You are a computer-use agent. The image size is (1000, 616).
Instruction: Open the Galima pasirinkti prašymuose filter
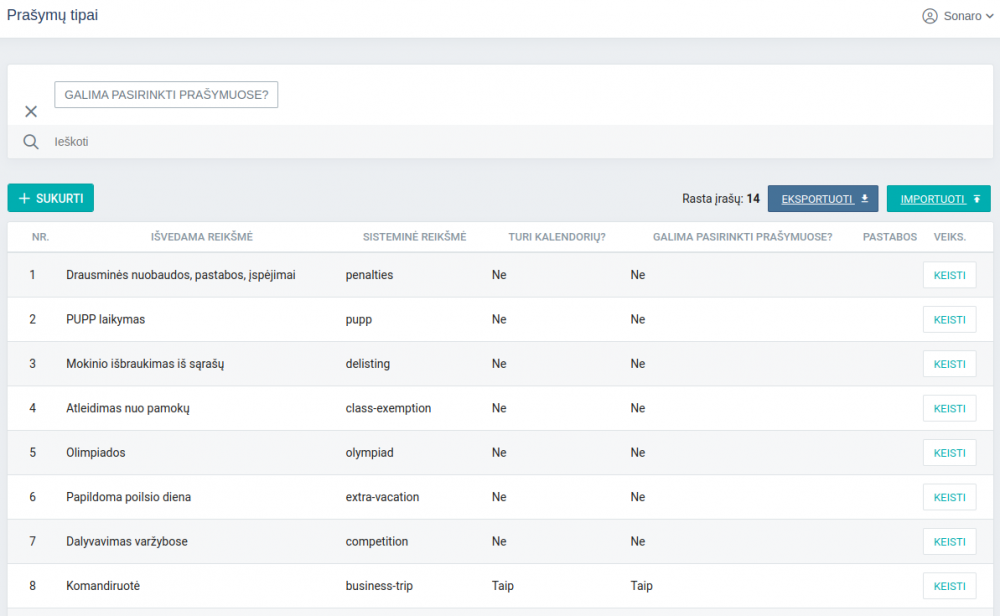(166, 95)
